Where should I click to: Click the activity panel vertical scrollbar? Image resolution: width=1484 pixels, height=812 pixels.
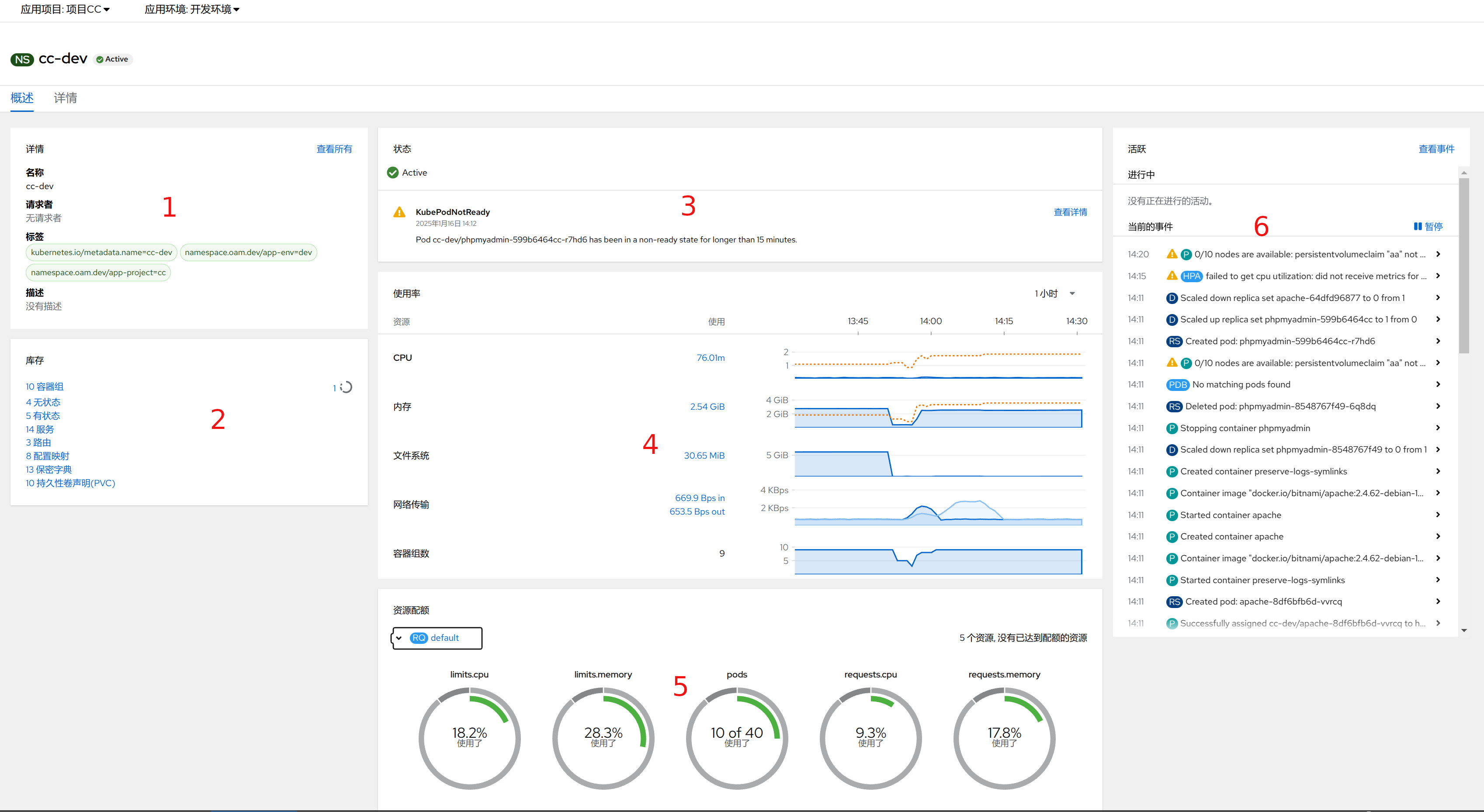[x=1463, y=265]
